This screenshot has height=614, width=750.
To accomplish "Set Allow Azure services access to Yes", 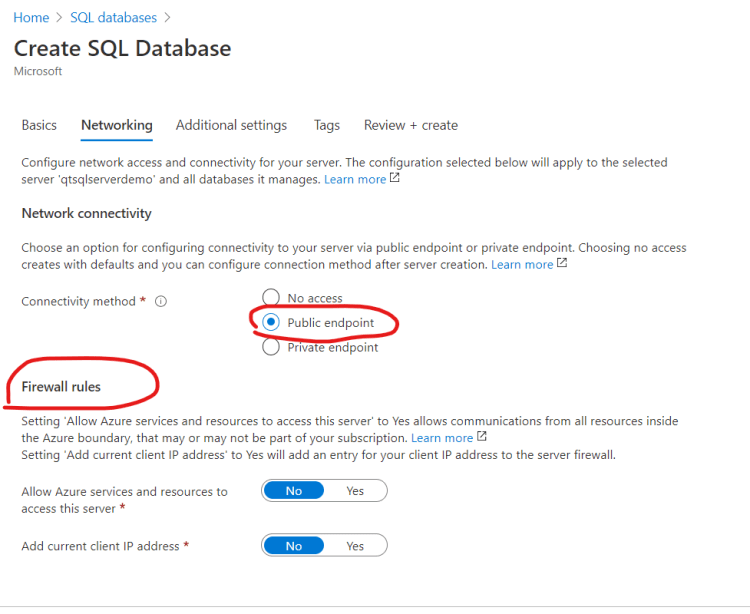I will pos(355,491).
